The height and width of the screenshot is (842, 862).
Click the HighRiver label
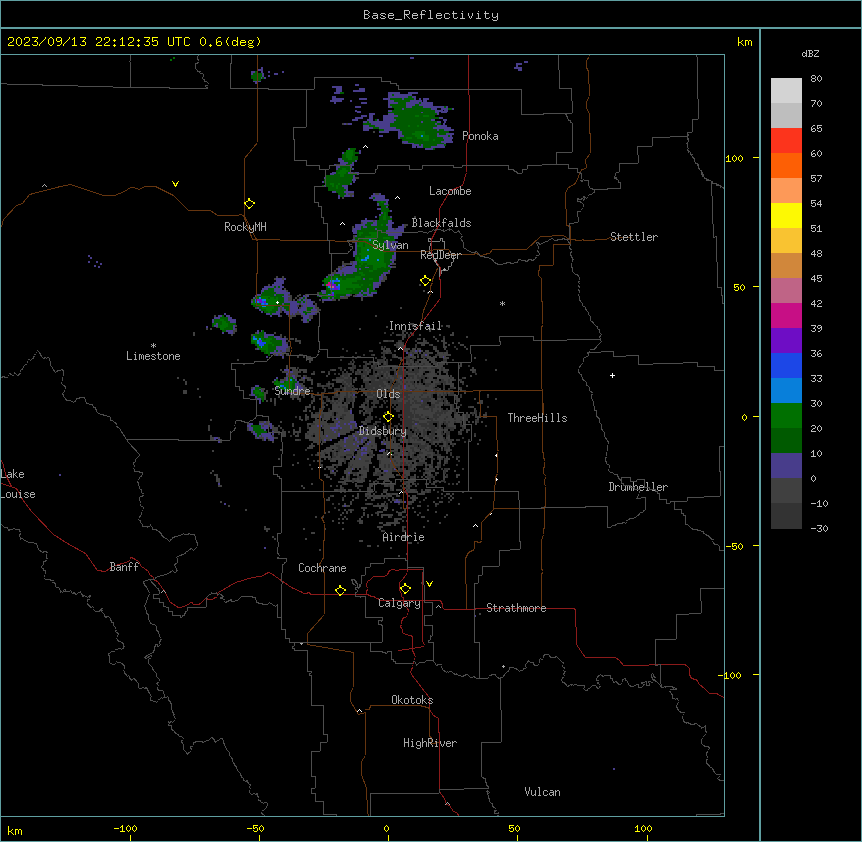click(x=429, y=743)
